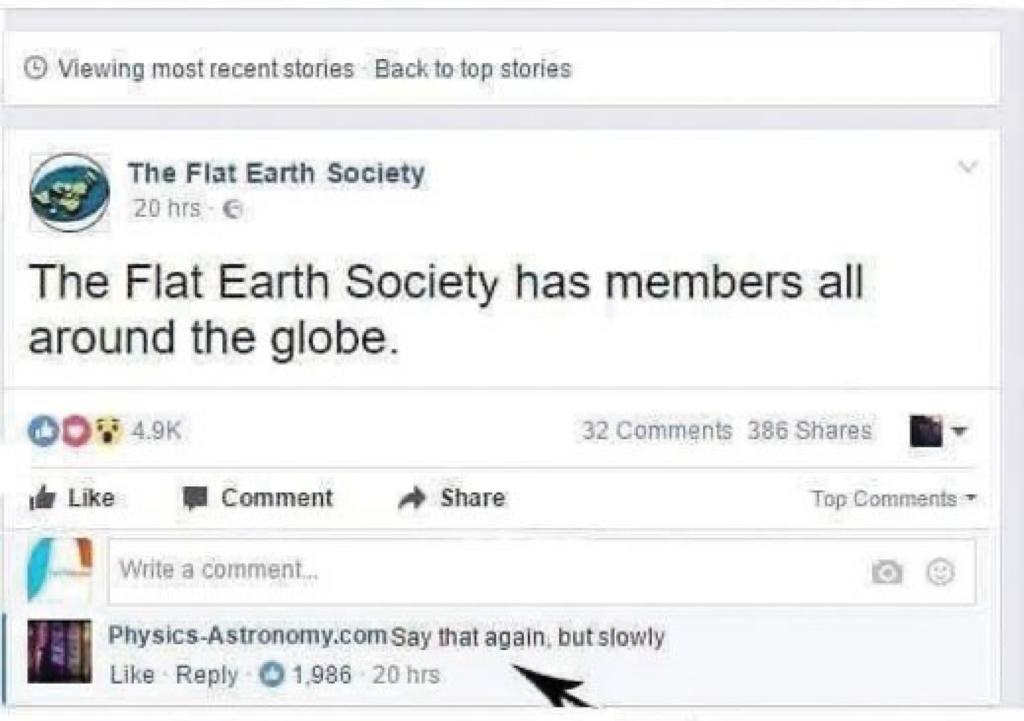Screen dimensions: 1024x721
Task: Reply to the Physics-Astronomy.com comment
Action: 206,675
